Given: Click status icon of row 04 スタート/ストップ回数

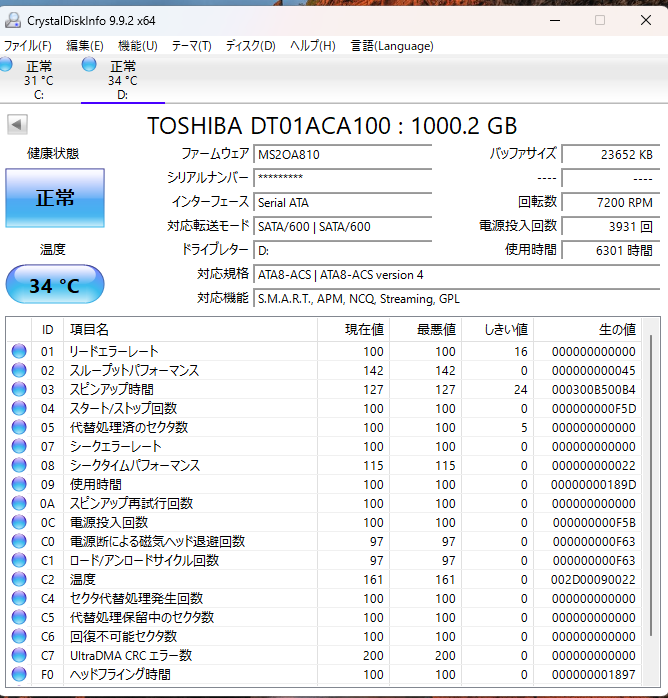Looking at the screenshot, I should pos(19,408).
